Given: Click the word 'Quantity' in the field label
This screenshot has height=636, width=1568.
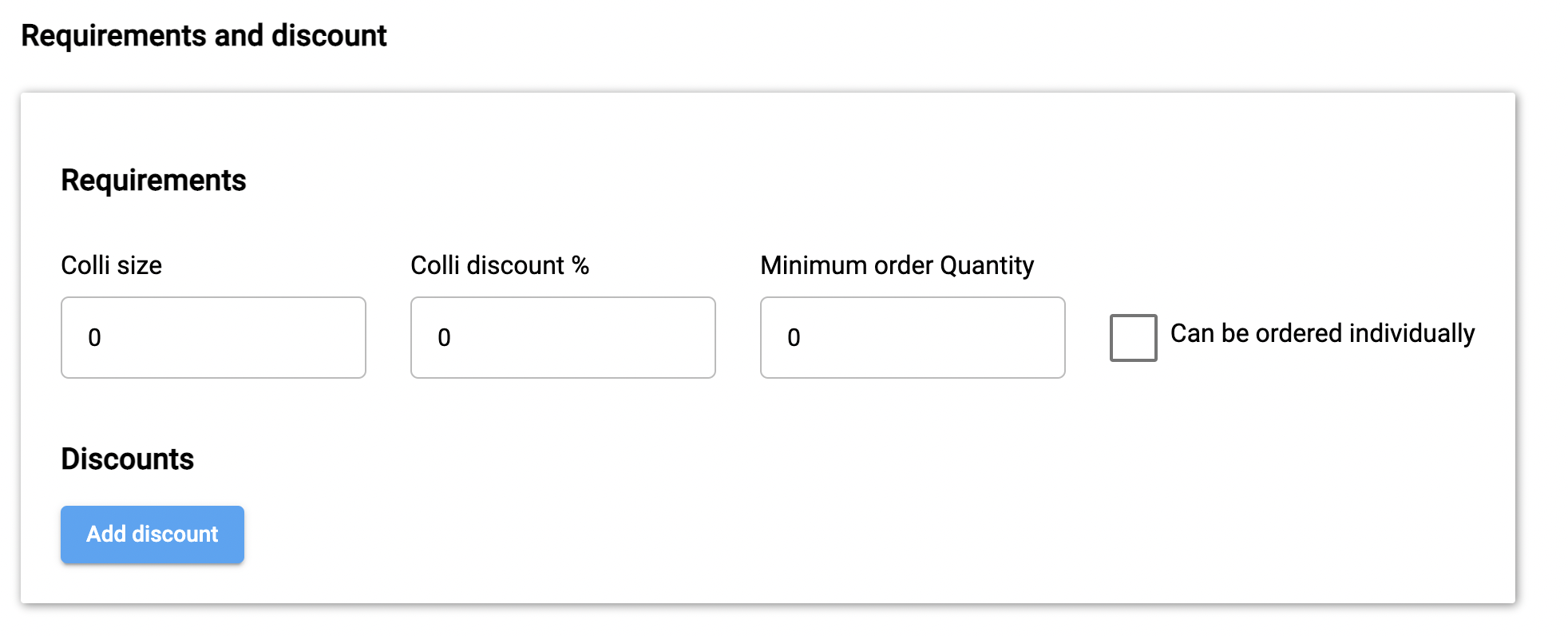Looking at the screenshot, I should pos(987,265).
